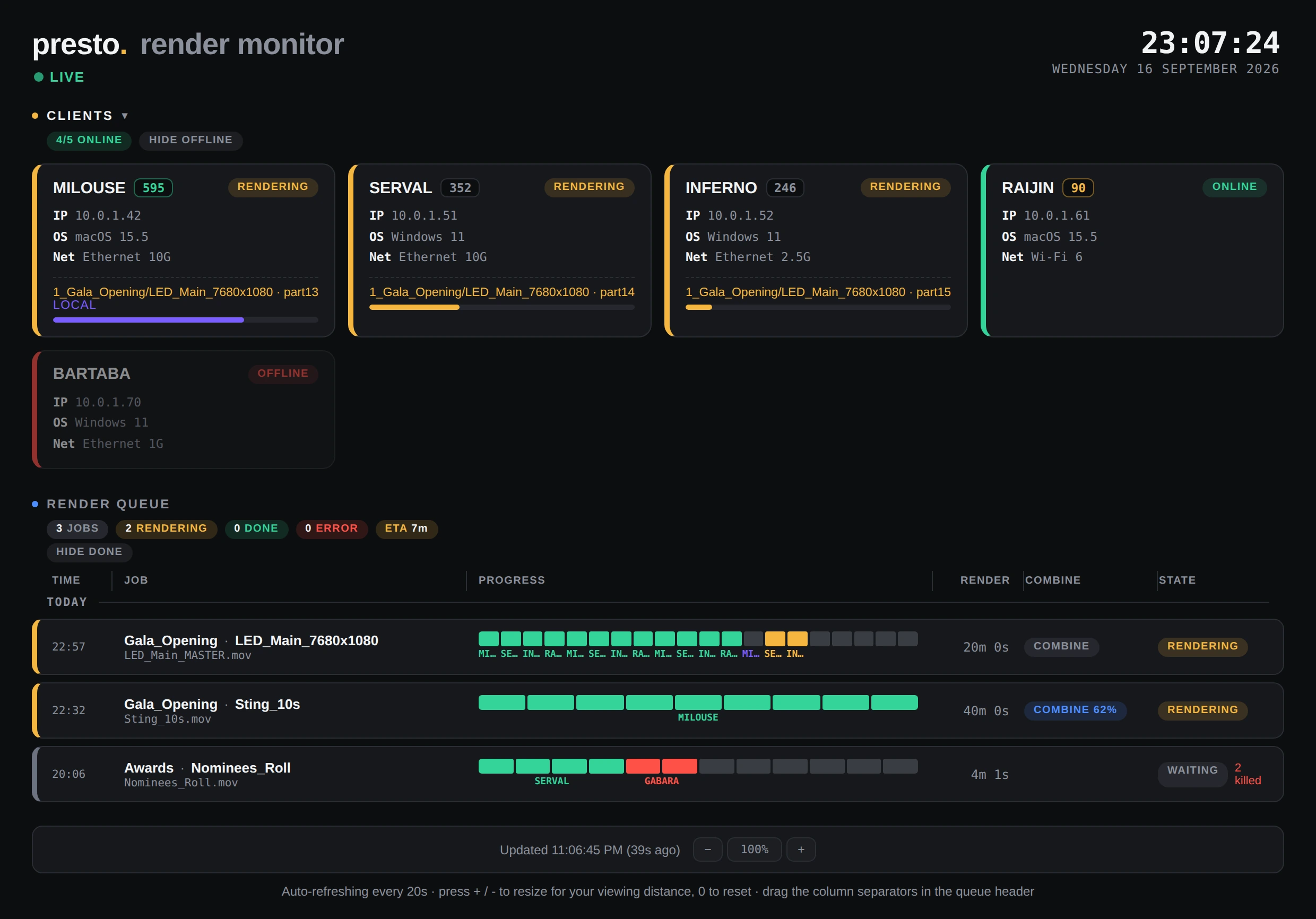Click MILOUSE score badge 595
This screenshot has height=919, width=1316.
153,188
